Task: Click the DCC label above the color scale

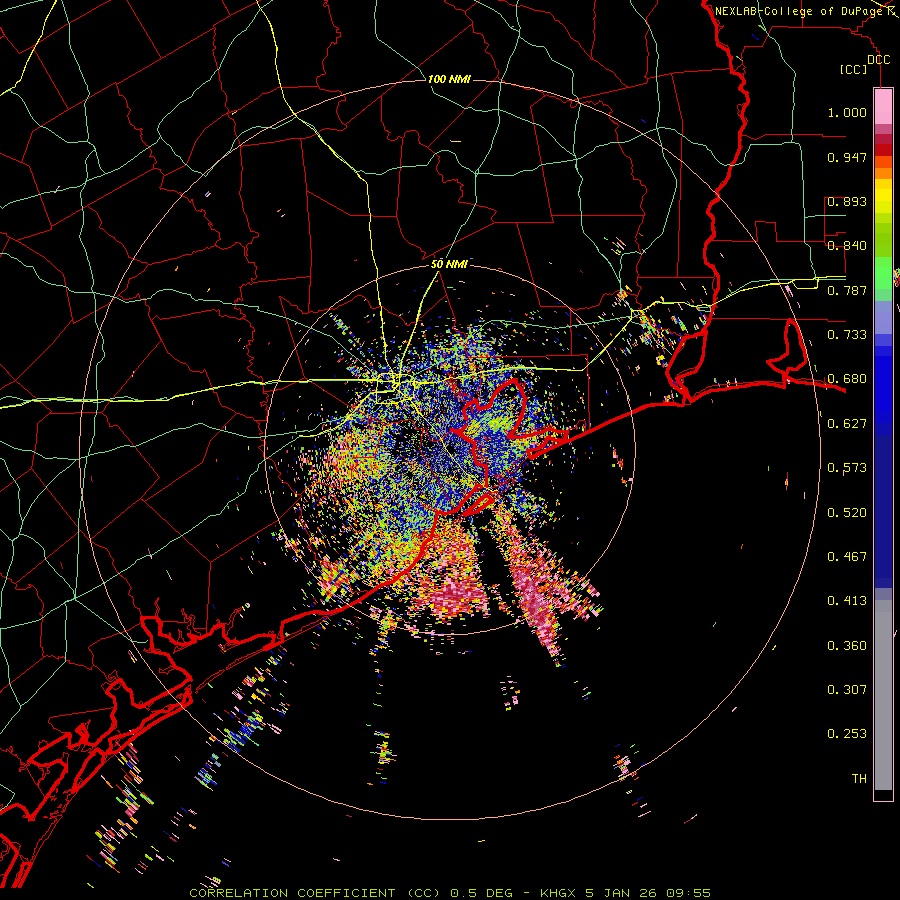Action: pyautogui.click(x=878, y=60)
